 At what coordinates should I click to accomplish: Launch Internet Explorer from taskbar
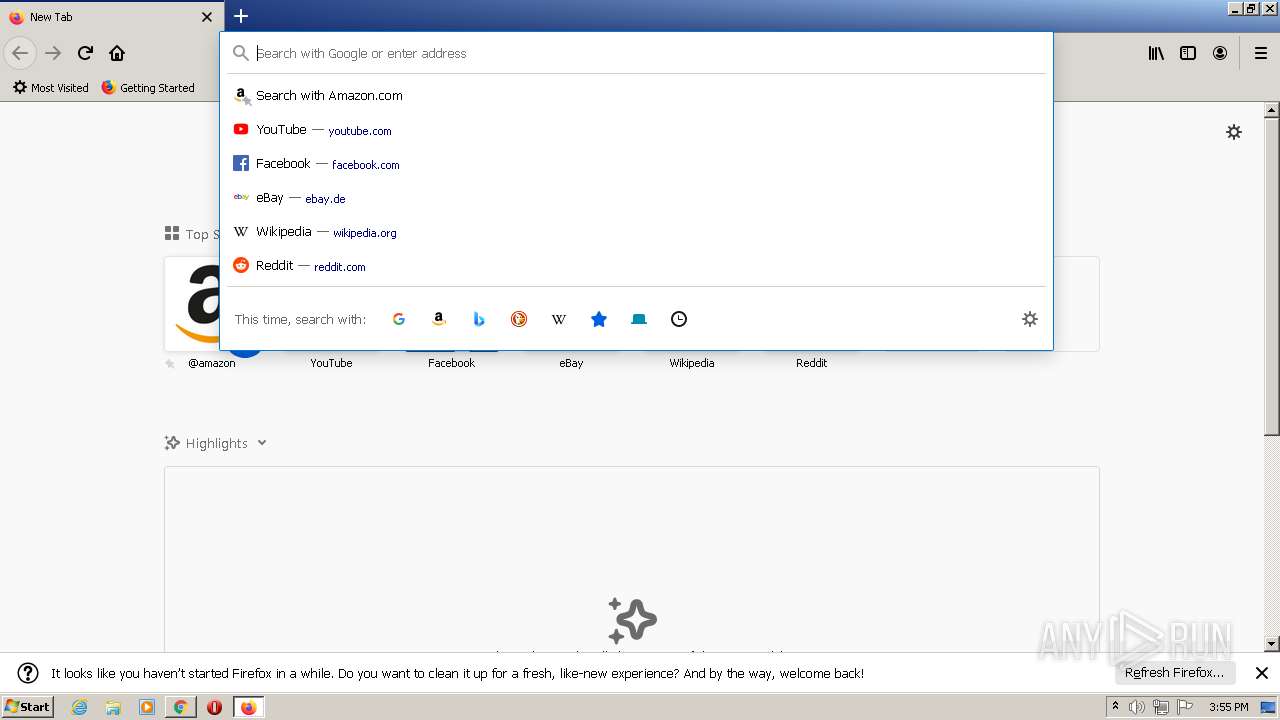tap(80, 707)
